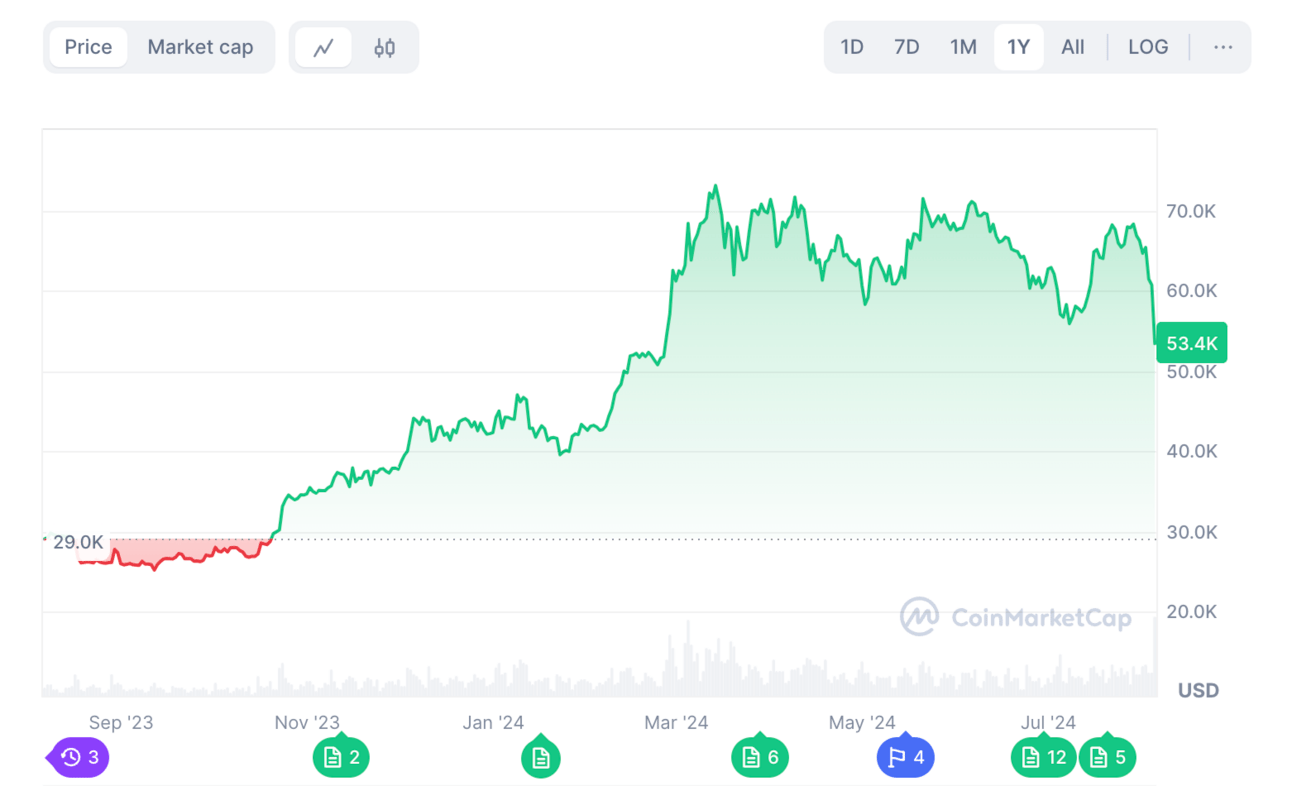Open the three-dots more options menu
Image resolution: width=1292 pixels, height=786 pixels.
tap(1222, 47)
